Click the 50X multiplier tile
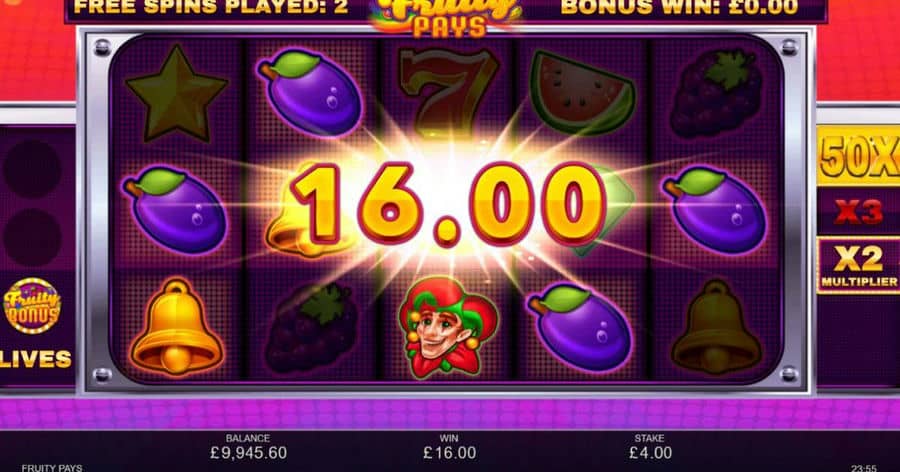The image size is (900, 472). pyautogui.click(x=859, y=156)
